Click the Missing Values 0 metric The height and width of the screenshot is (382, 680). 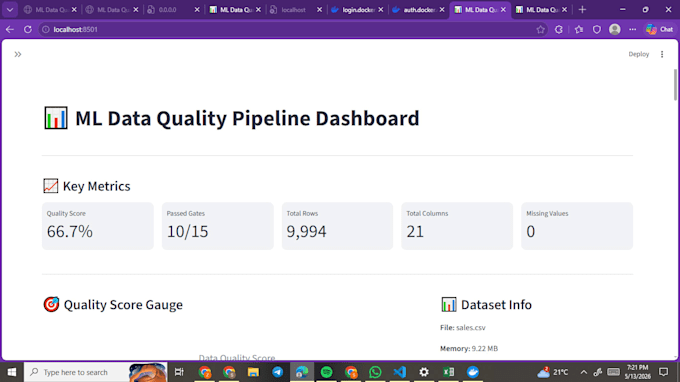(x=577, y=226)
